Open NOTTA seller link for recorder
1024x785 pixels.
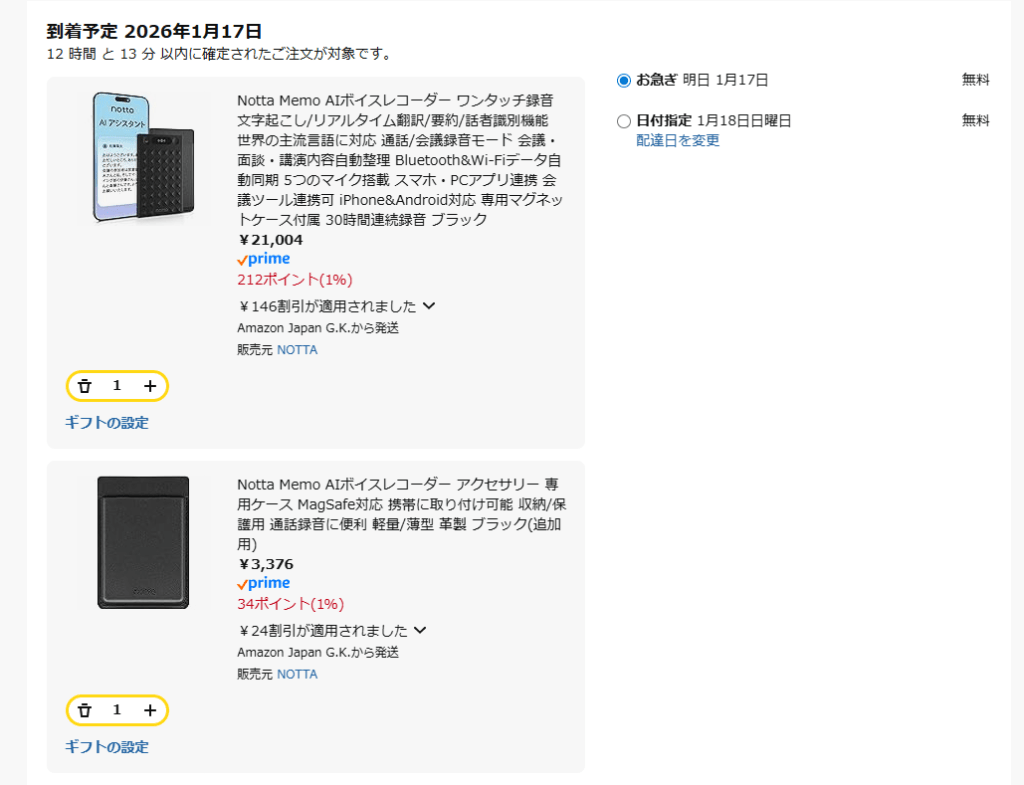click(297, 350)
